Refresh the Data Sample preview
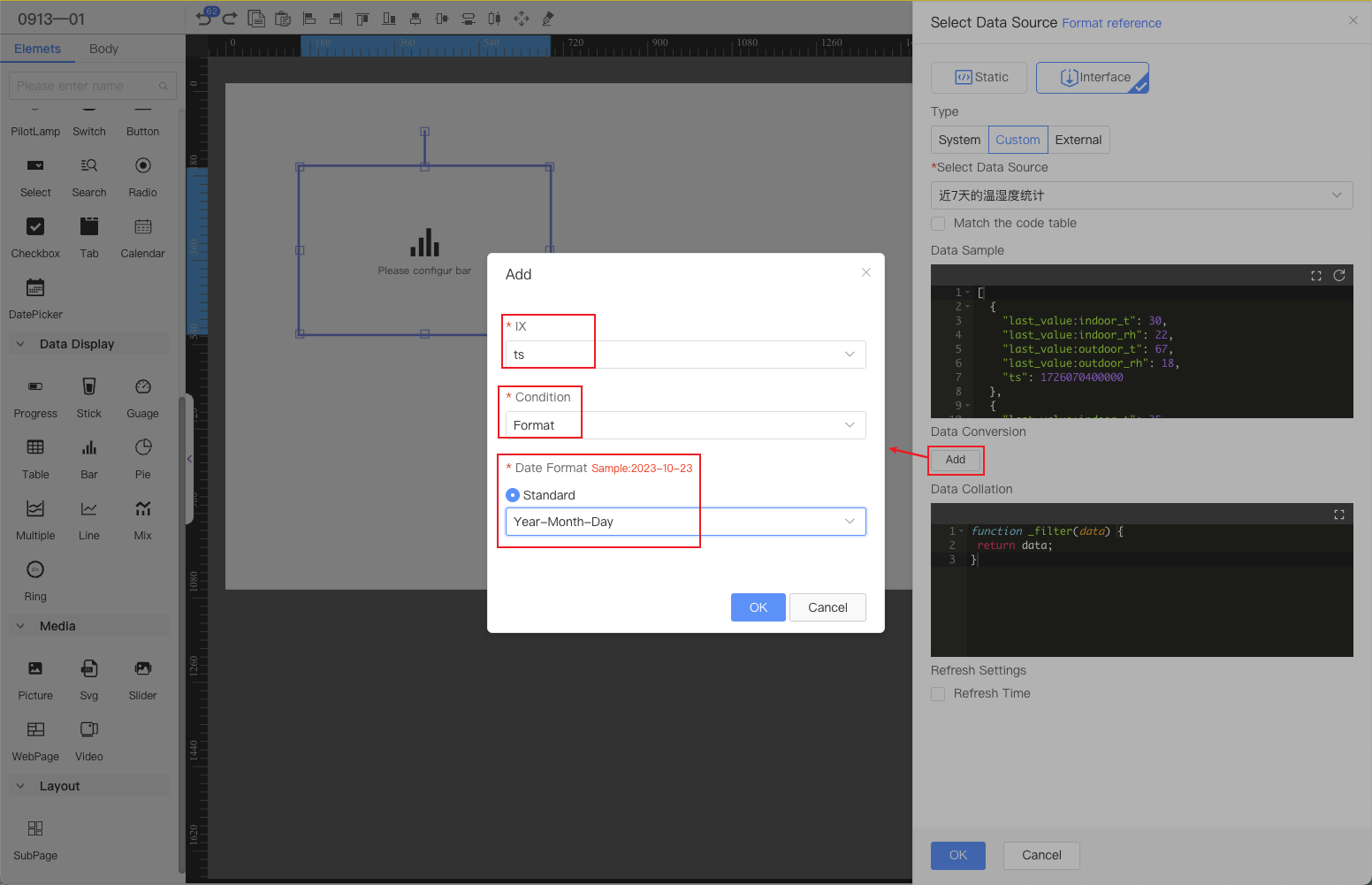 [x=1339, y=276]
